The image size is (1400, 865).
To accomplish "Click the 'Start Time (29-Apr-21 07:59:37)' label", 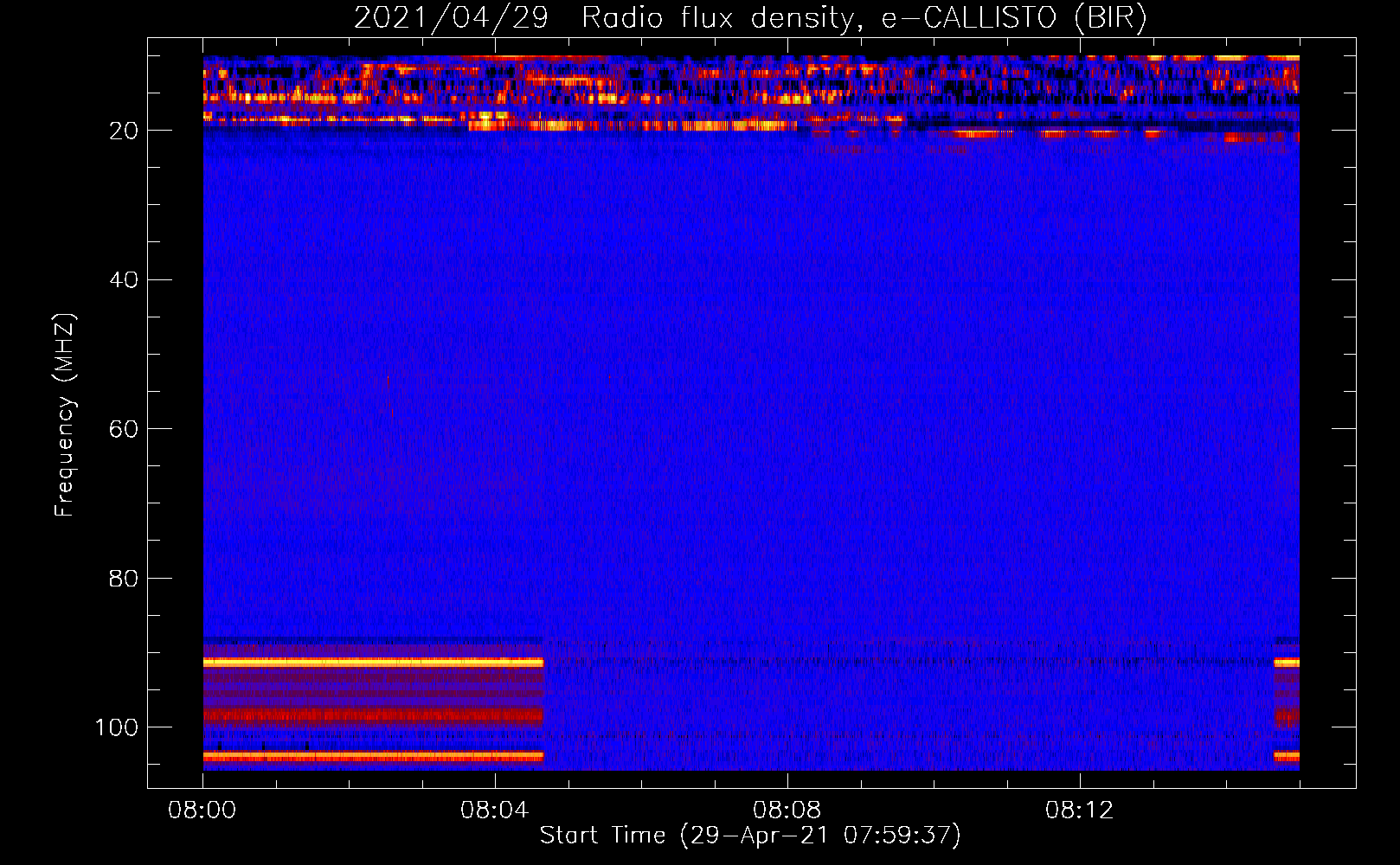I will [750, 836].
